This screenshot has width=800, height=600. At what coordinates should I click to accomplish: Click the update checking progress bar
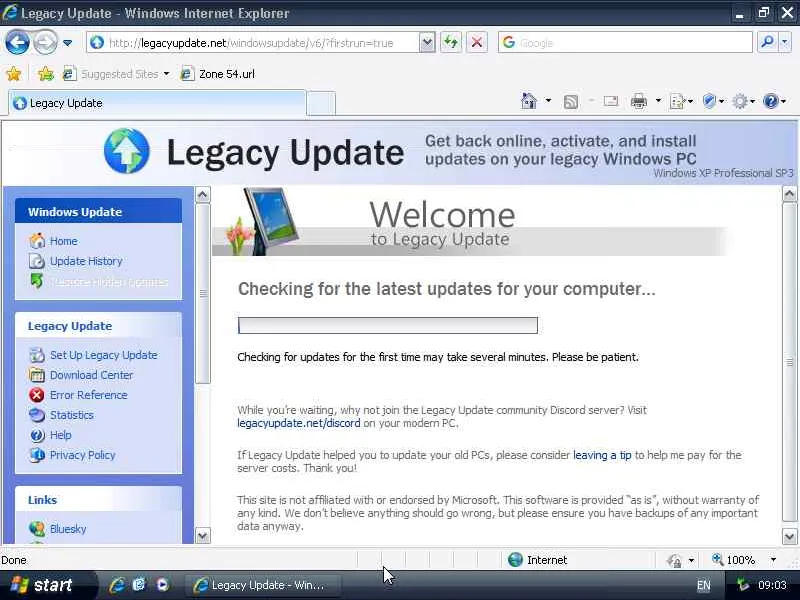388,326
